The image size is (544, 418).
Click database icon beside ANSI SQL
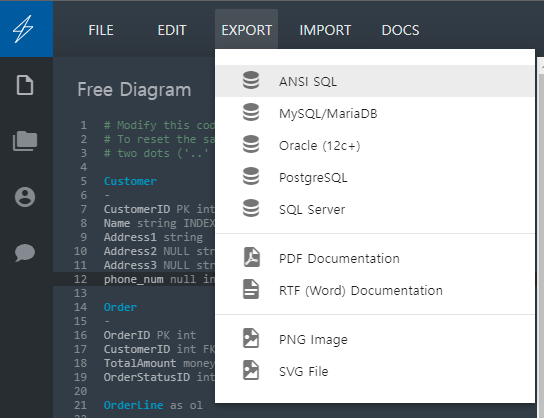coord(251,80)
